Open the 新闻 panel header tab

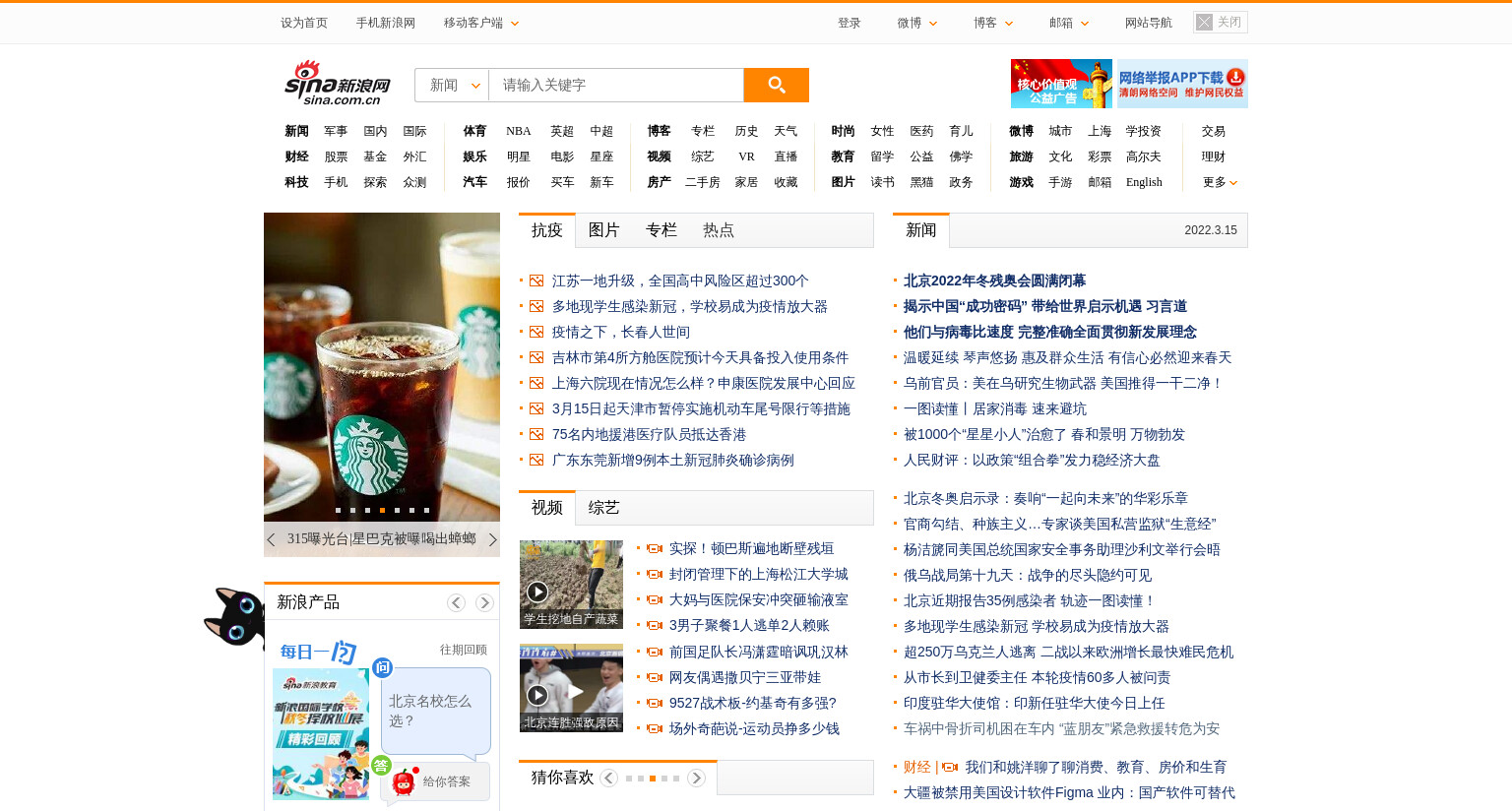tap(921, 230)
